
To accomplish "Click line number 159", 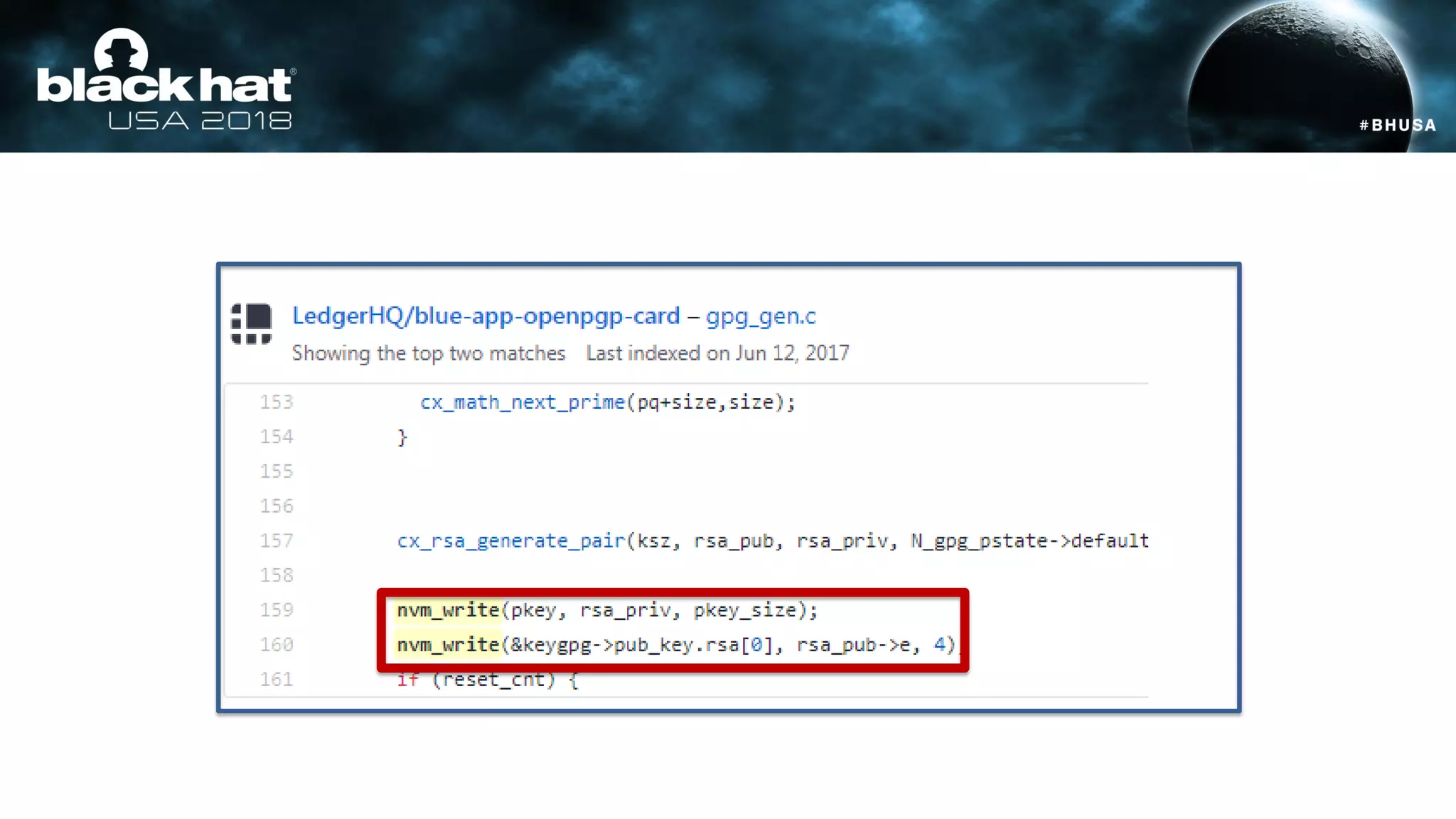I will tap(277, 610).
